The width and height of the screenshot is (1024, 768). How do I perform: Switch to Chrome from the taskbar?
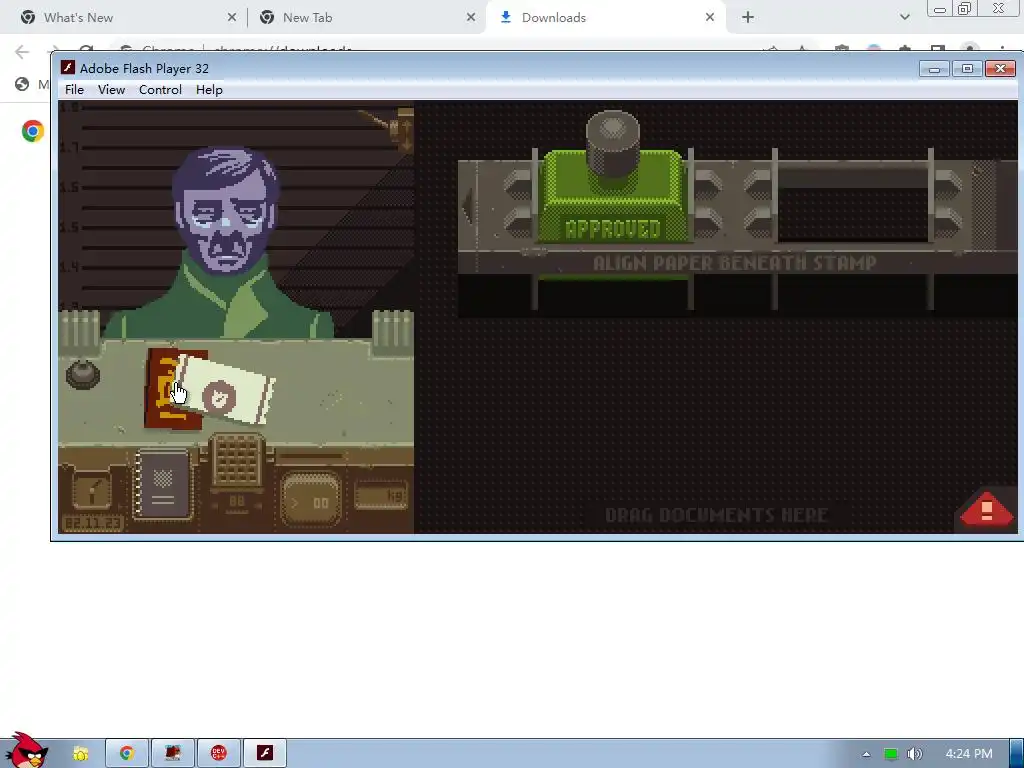(x=127, y=754)
